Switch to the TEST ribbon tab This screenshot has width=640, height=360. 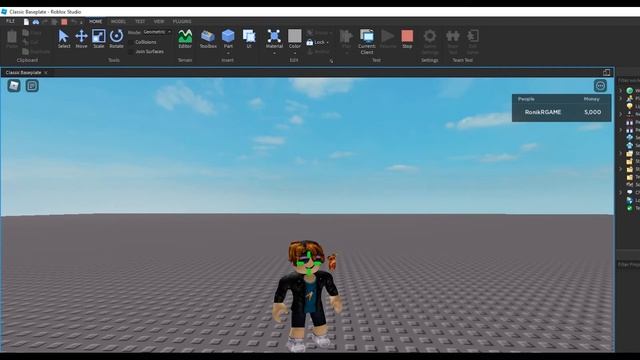[140, 21]
